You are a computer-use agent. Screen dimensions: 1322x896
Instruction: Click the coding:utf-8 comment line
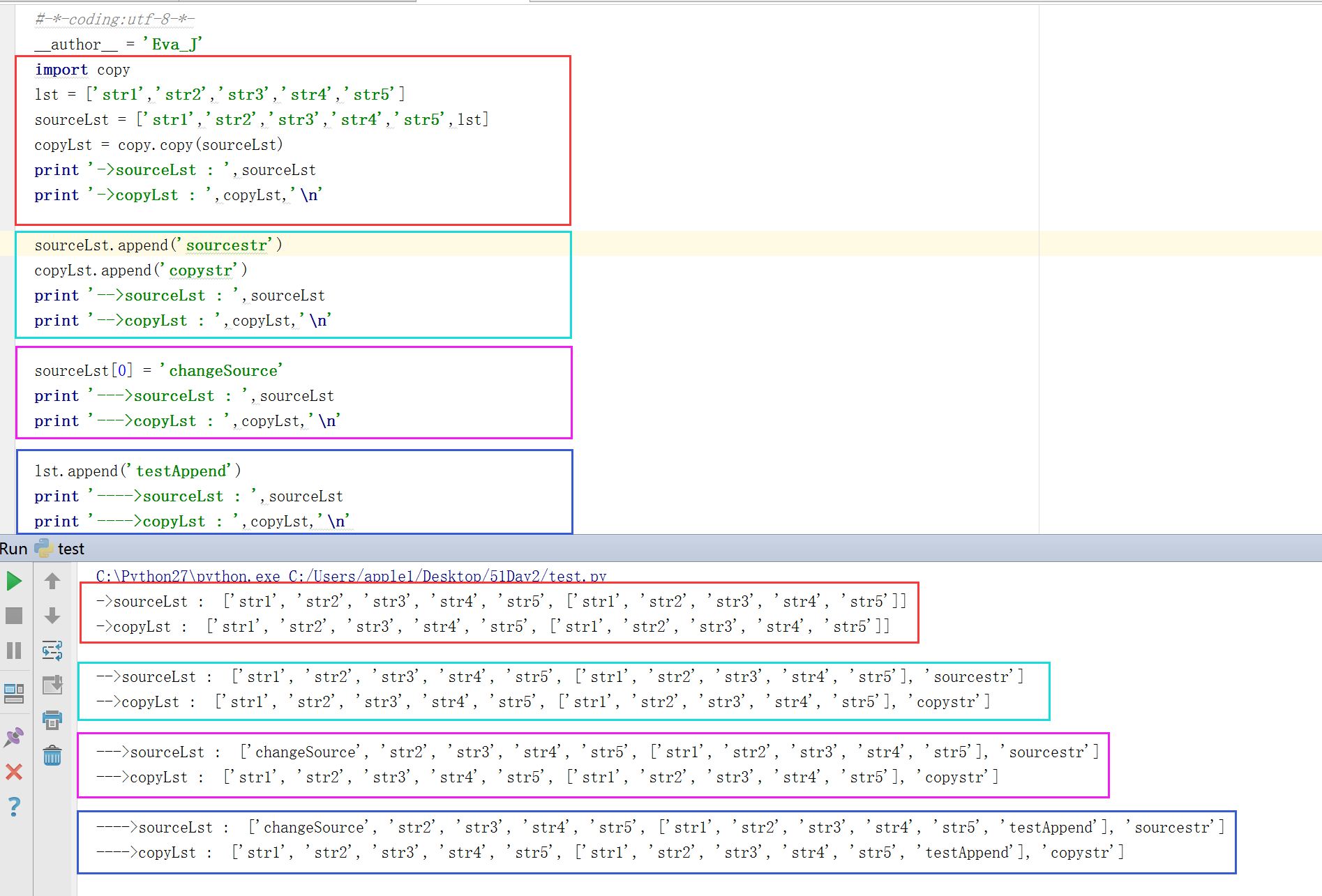click(x=114, y=20)
